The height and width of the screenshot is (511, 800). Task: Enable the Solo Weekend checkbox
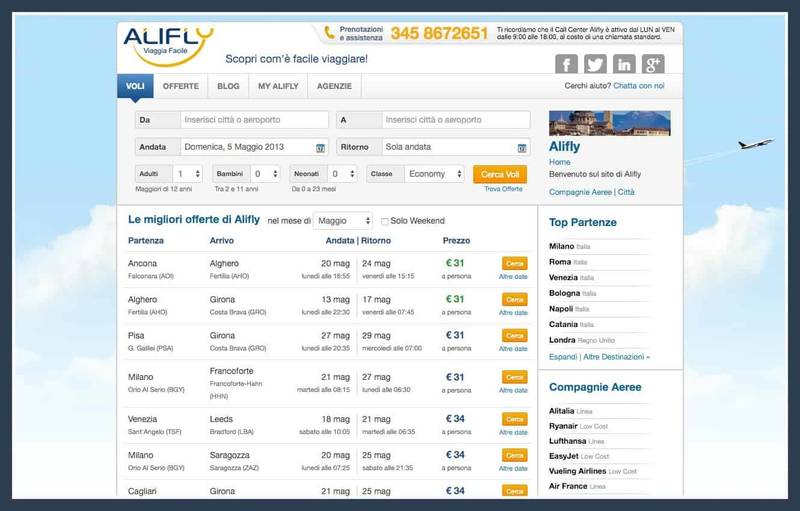(x=385, y=221)
